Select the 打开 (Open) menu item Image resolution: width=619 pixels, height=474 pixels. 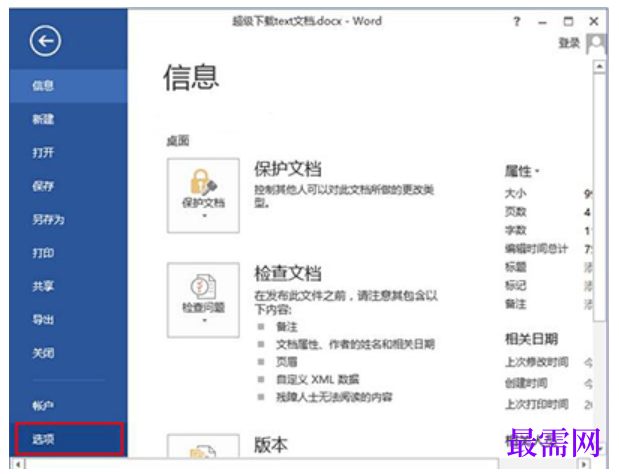pos(68,152)
